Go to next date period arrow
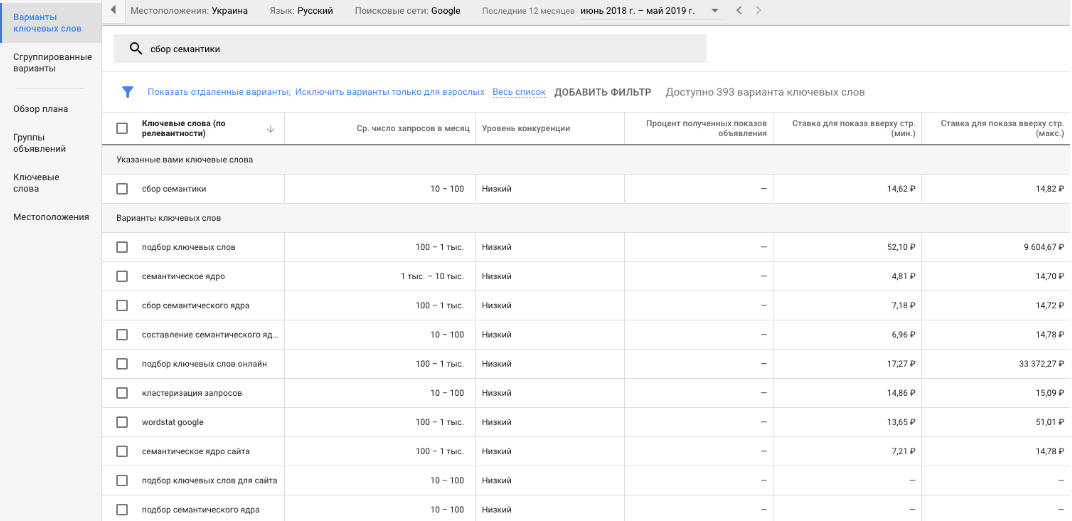Image resolution: width=1072 pixels, height=521 pixels. pos(759,10)
